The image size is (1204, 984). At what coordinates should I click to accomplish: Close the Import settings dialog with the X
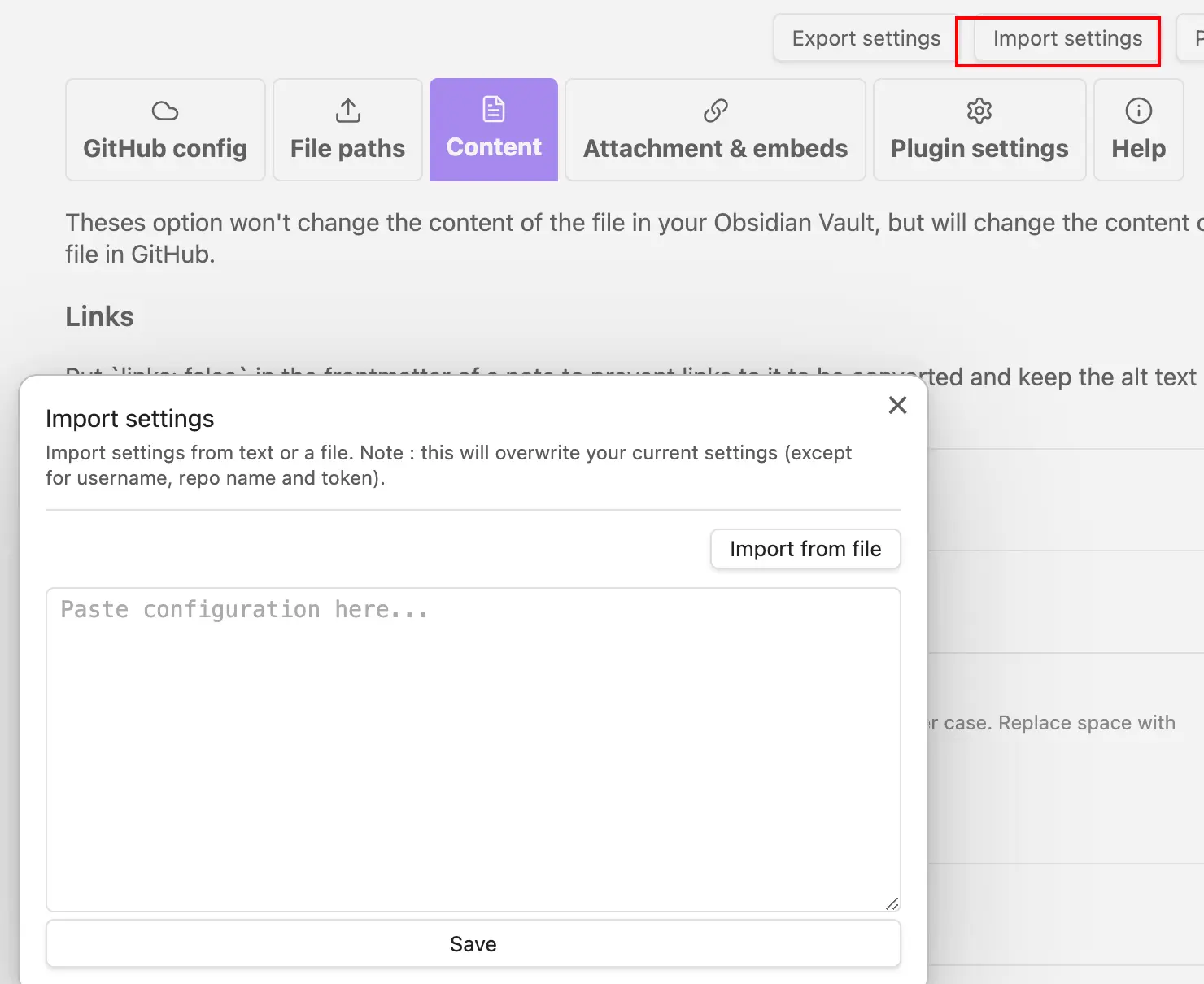[897, 405]
